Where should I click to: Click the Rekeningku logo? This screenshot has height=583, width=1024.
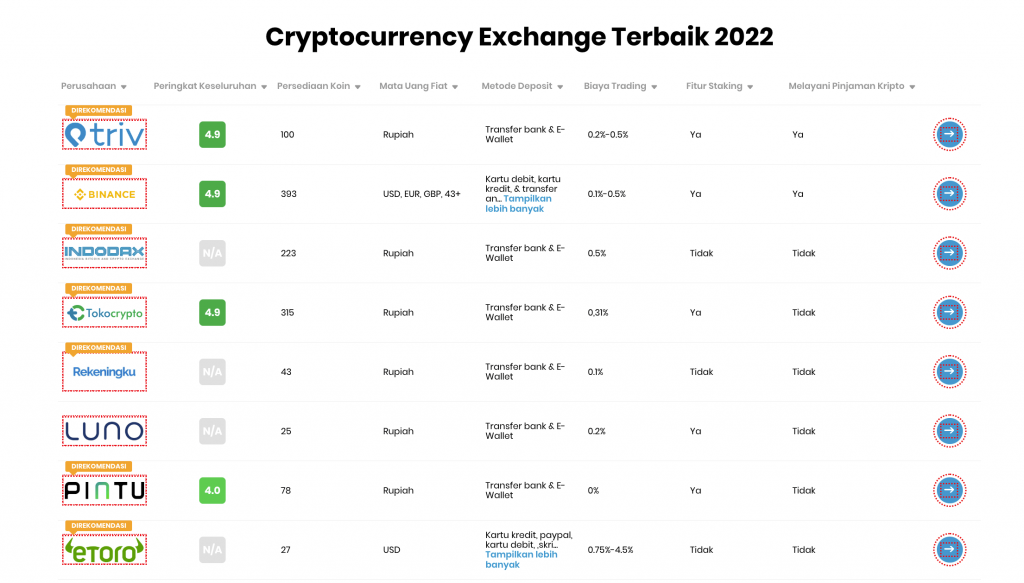pyautogui.click(x=104, y=371)
